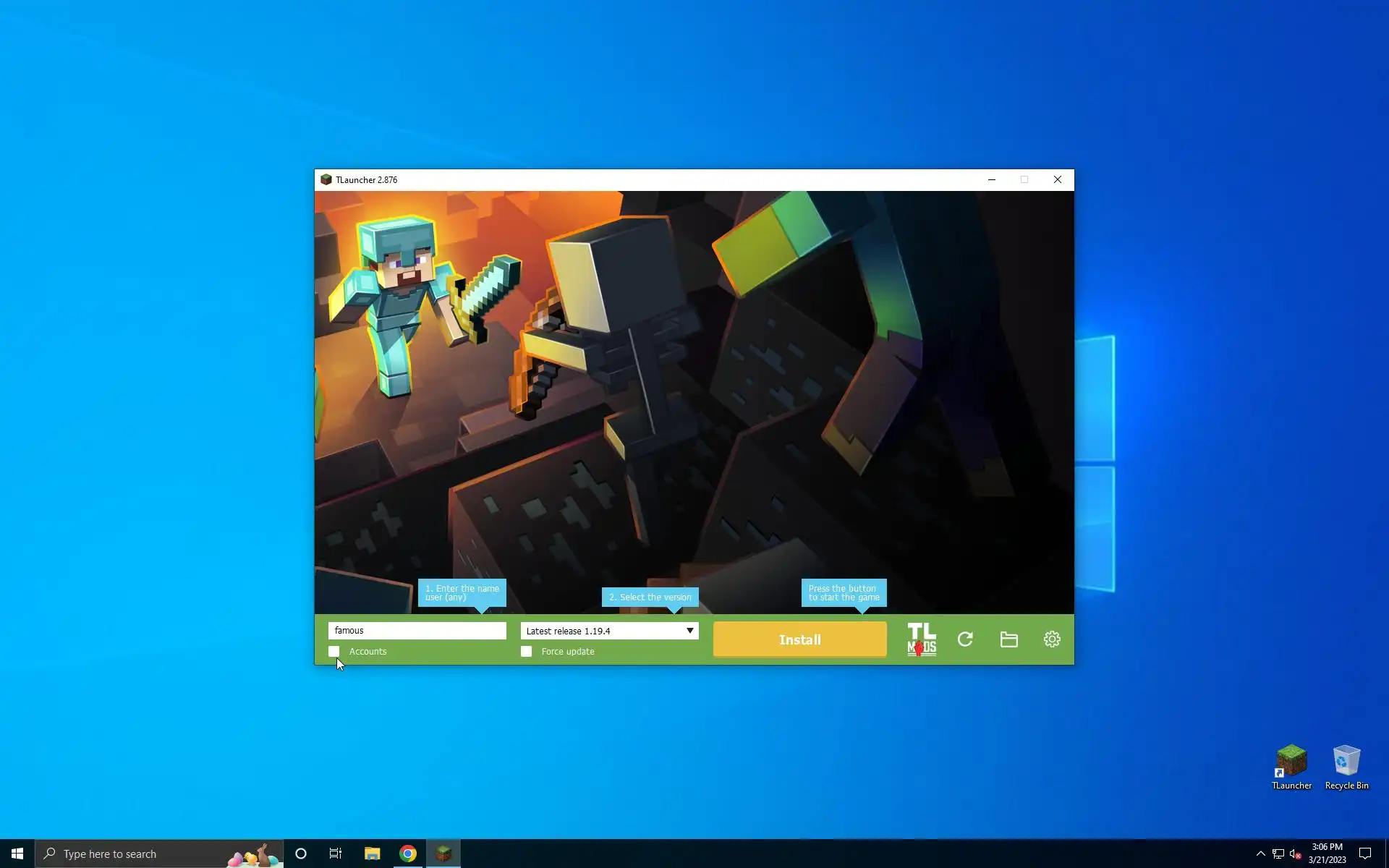Launch Chrome from the taskbar
Image resolution: width=1389 pixels, height=868 pixels.
408,854
